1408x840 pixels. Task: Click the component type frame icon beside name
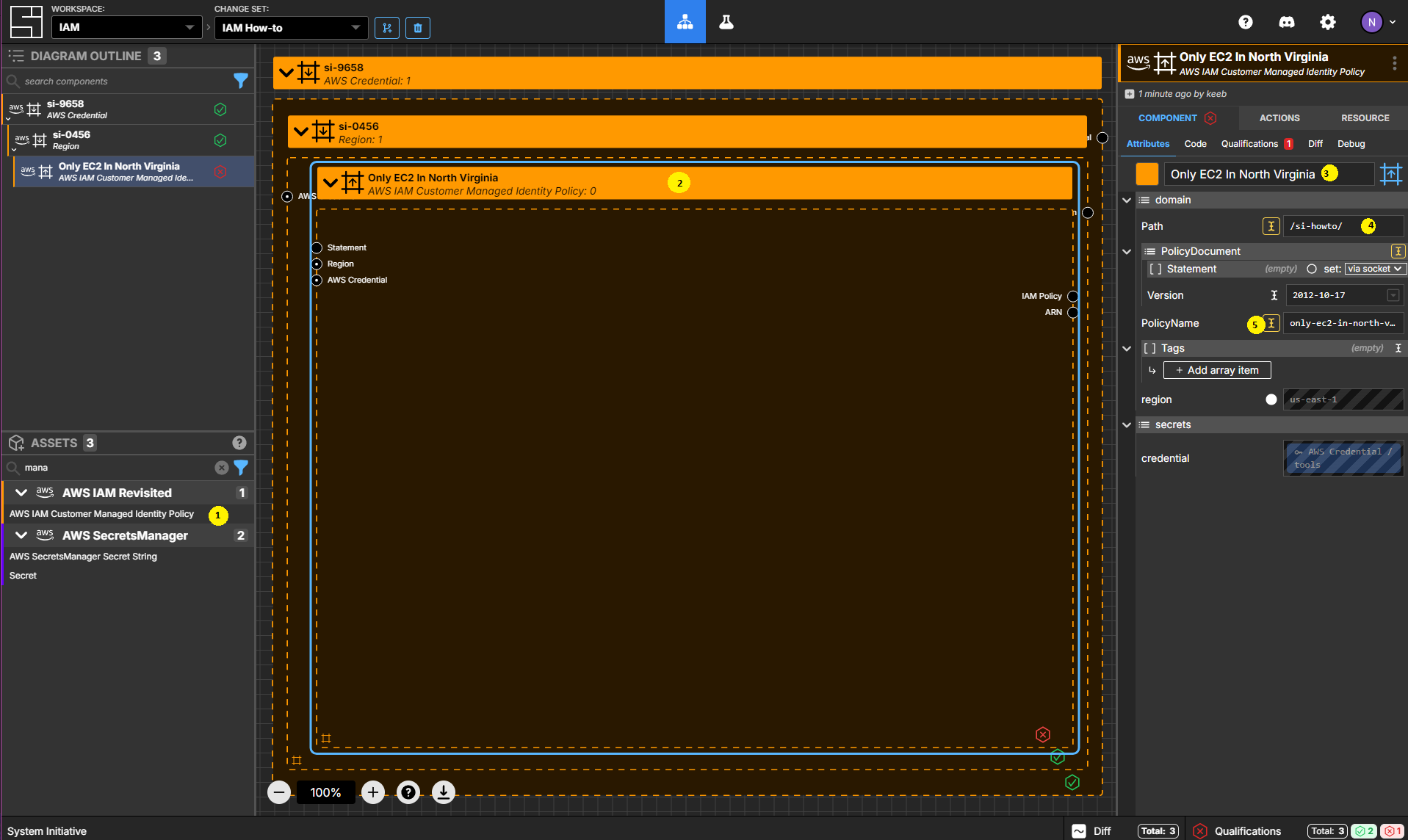click(x=1391, y=174)
